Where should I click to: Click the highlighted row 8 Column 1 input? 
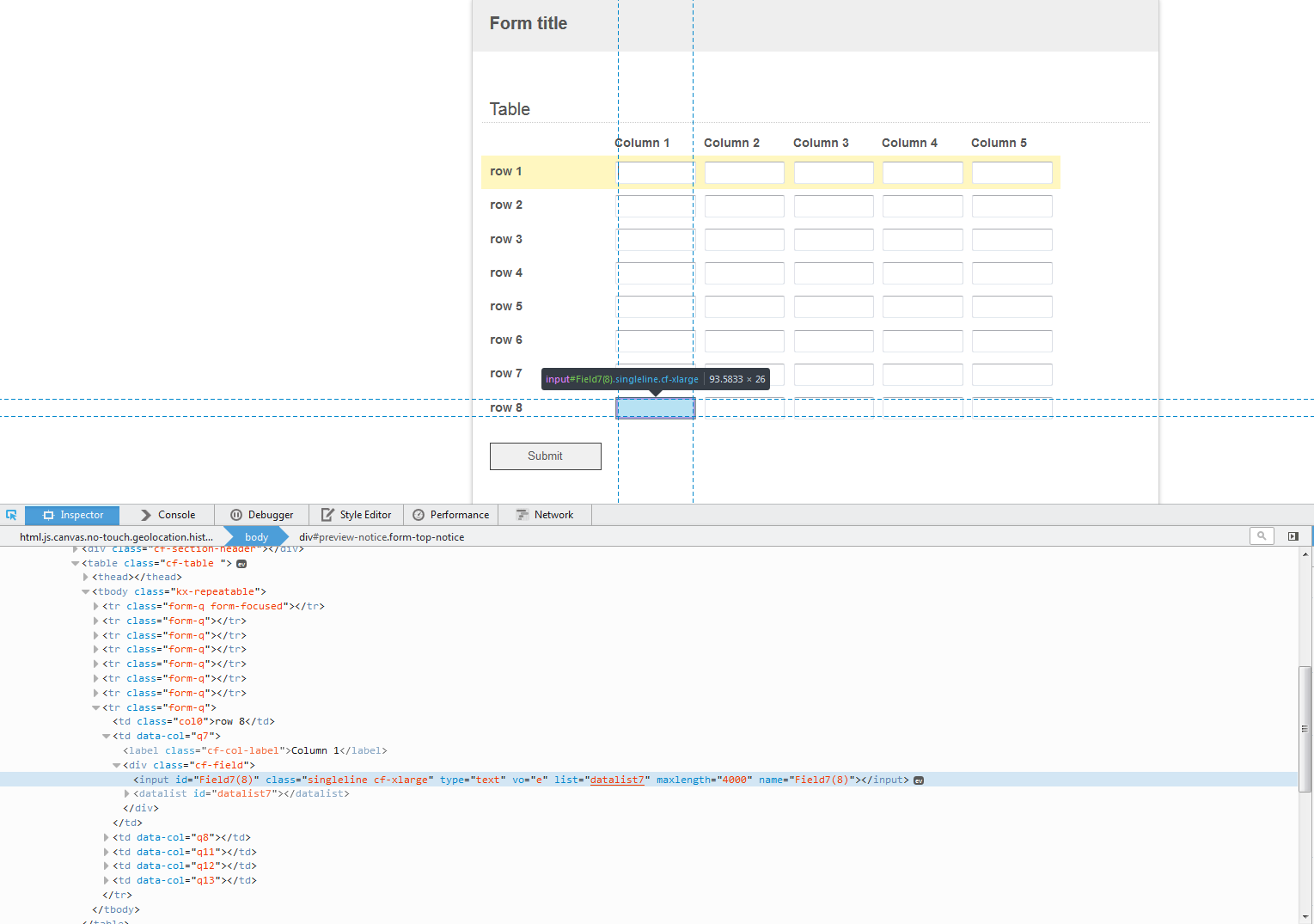(656, 408)
